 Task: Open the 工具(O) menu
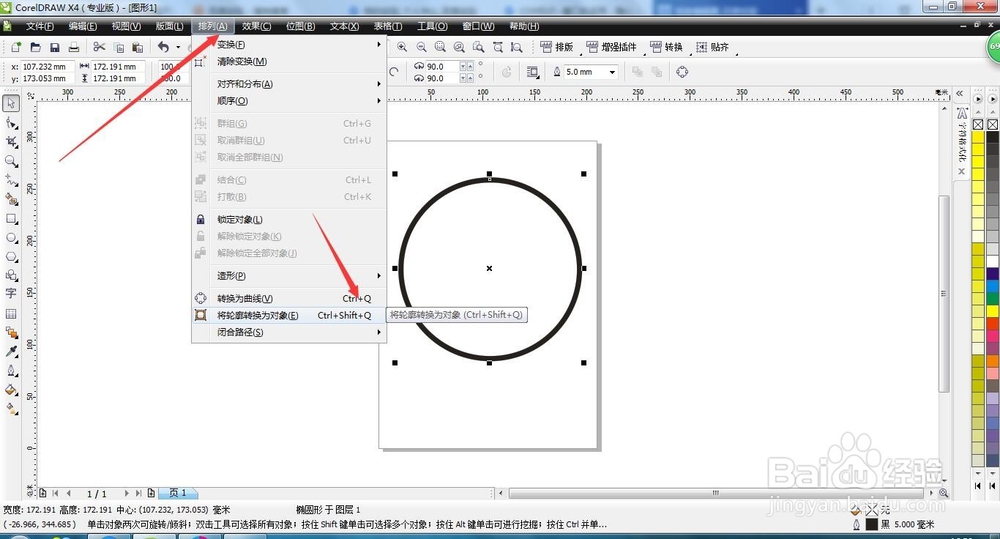tap(432, 26)
